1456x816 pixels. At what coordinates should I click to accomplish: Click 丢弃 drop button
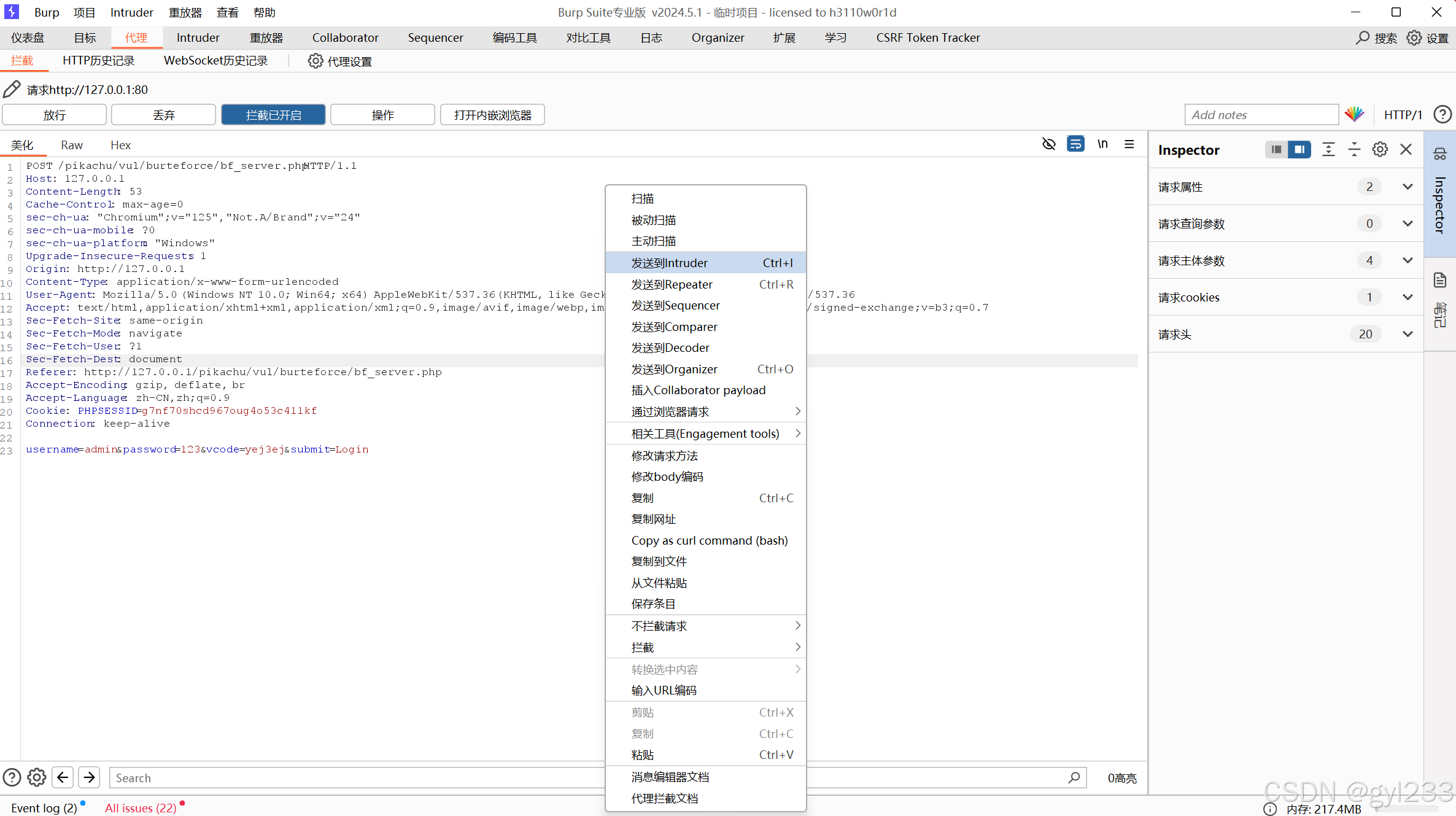click(164, 115)
